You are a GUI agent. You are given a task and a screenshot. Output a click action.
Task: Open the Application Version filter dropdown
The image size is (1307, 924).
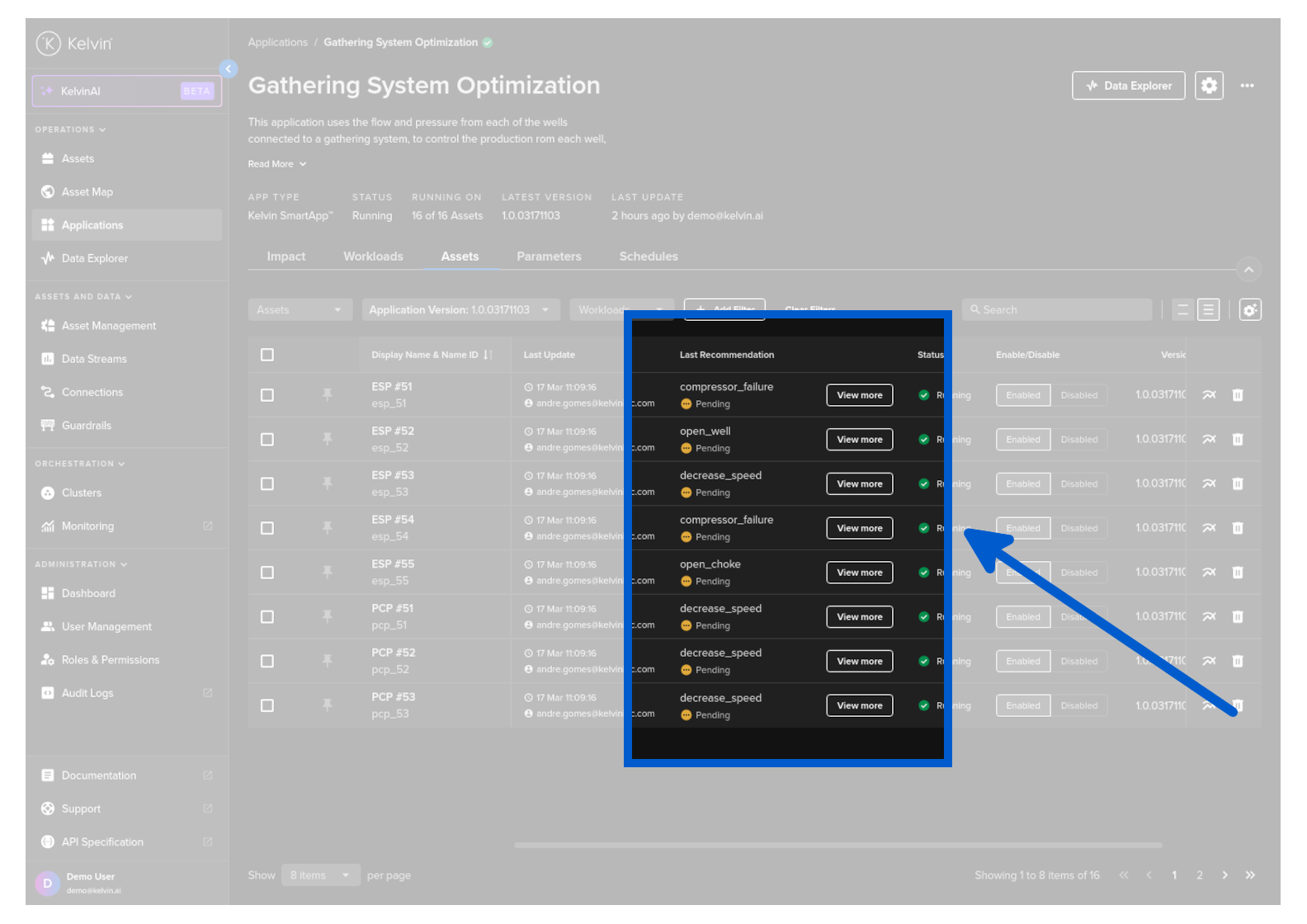point(460,310)
